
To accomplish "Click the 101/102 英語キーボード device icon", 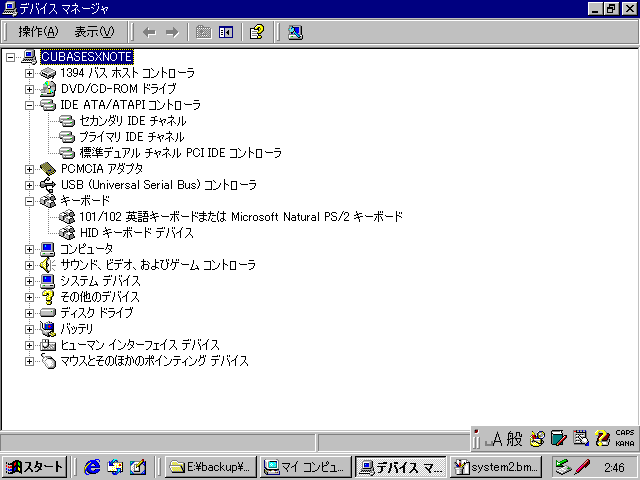I will (67, 217).
